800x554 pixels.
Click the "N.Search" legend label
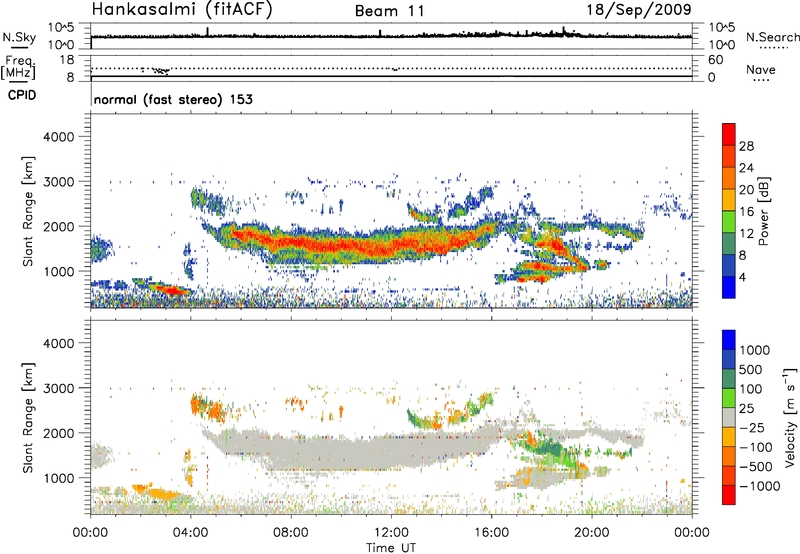(772, 37)
